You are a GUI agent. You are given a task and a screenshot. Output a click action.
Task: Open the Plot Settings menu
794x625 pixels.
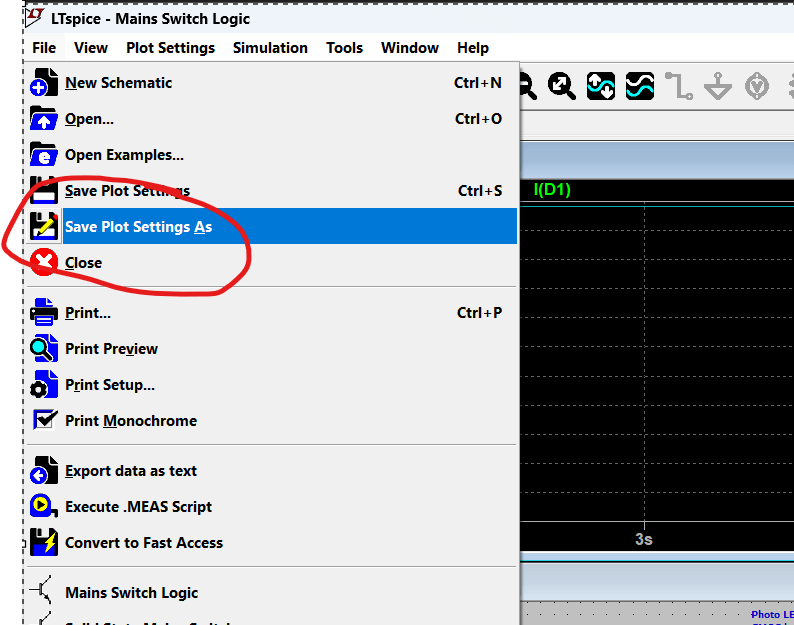click(171, 48)
